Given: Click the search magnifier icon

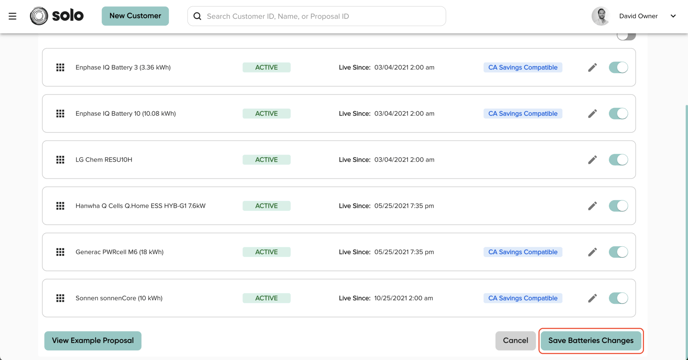Looking at the screenshot, I should click(x=197, y=16).
